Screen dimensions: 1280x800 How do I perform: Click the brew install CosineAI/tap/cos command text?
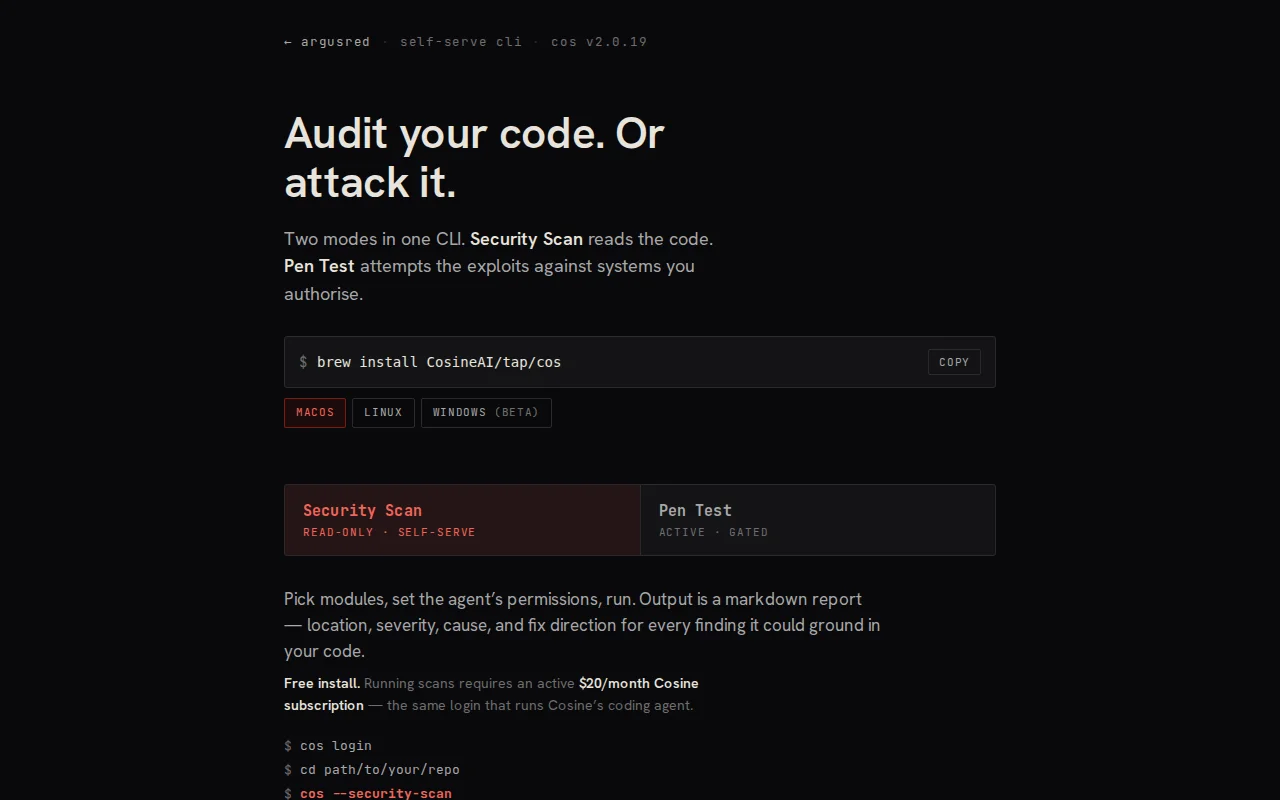coord(439,362)
